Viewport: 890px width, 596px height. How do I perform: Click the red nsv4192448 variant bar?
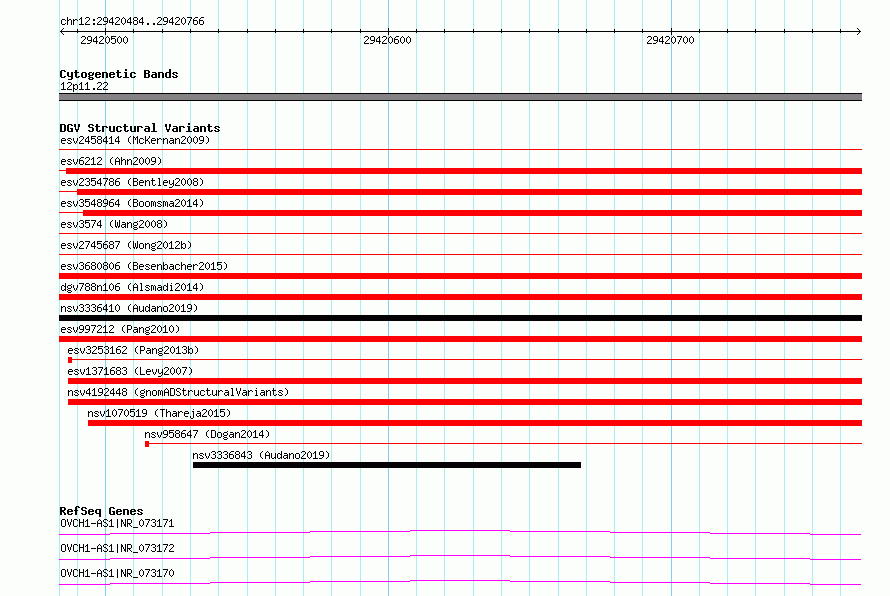(465, 402)
